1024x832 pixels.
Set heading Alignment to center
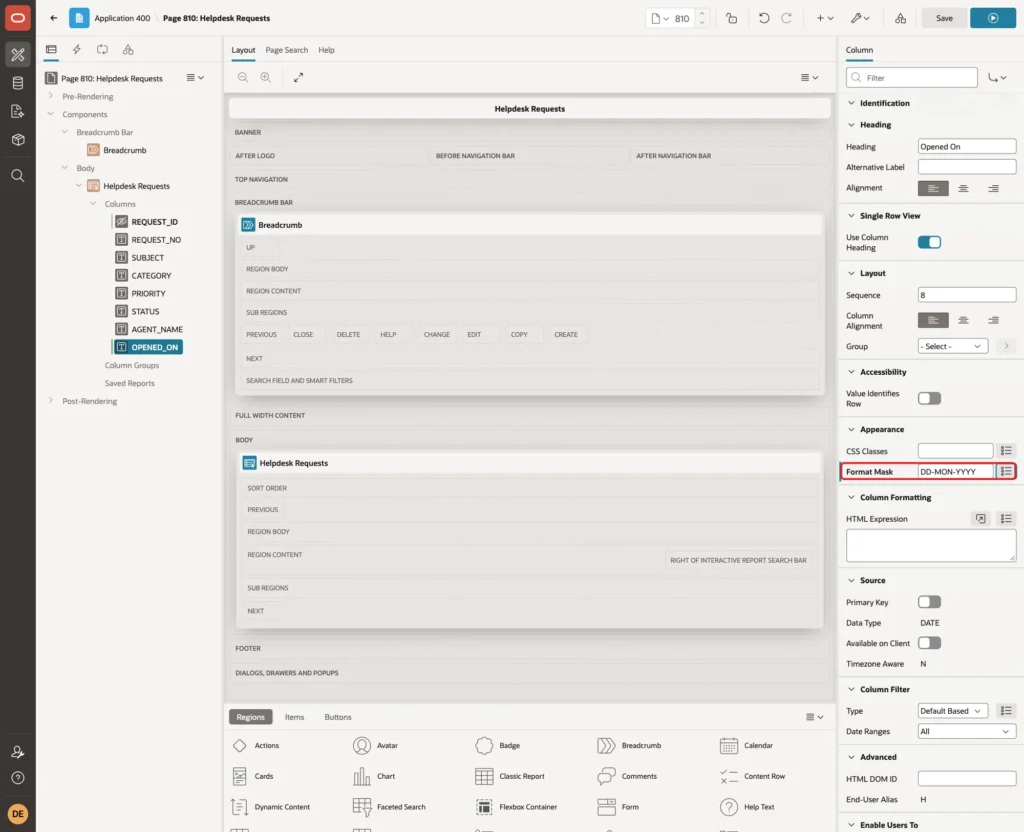click(963, 188)
